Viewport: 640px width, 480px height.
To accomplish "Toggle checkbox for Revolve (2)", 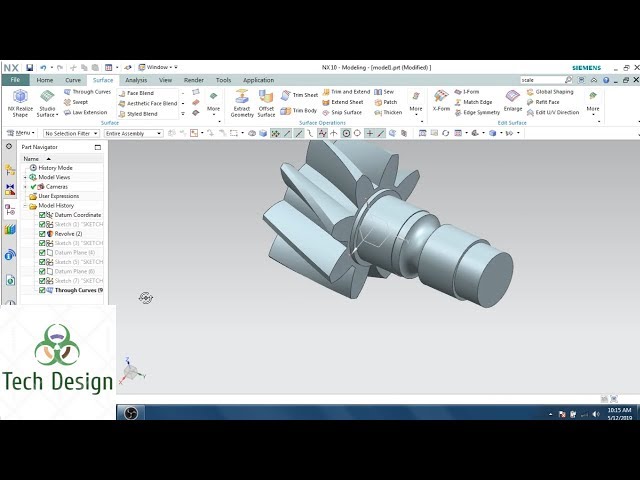I will tap(42, 234).
